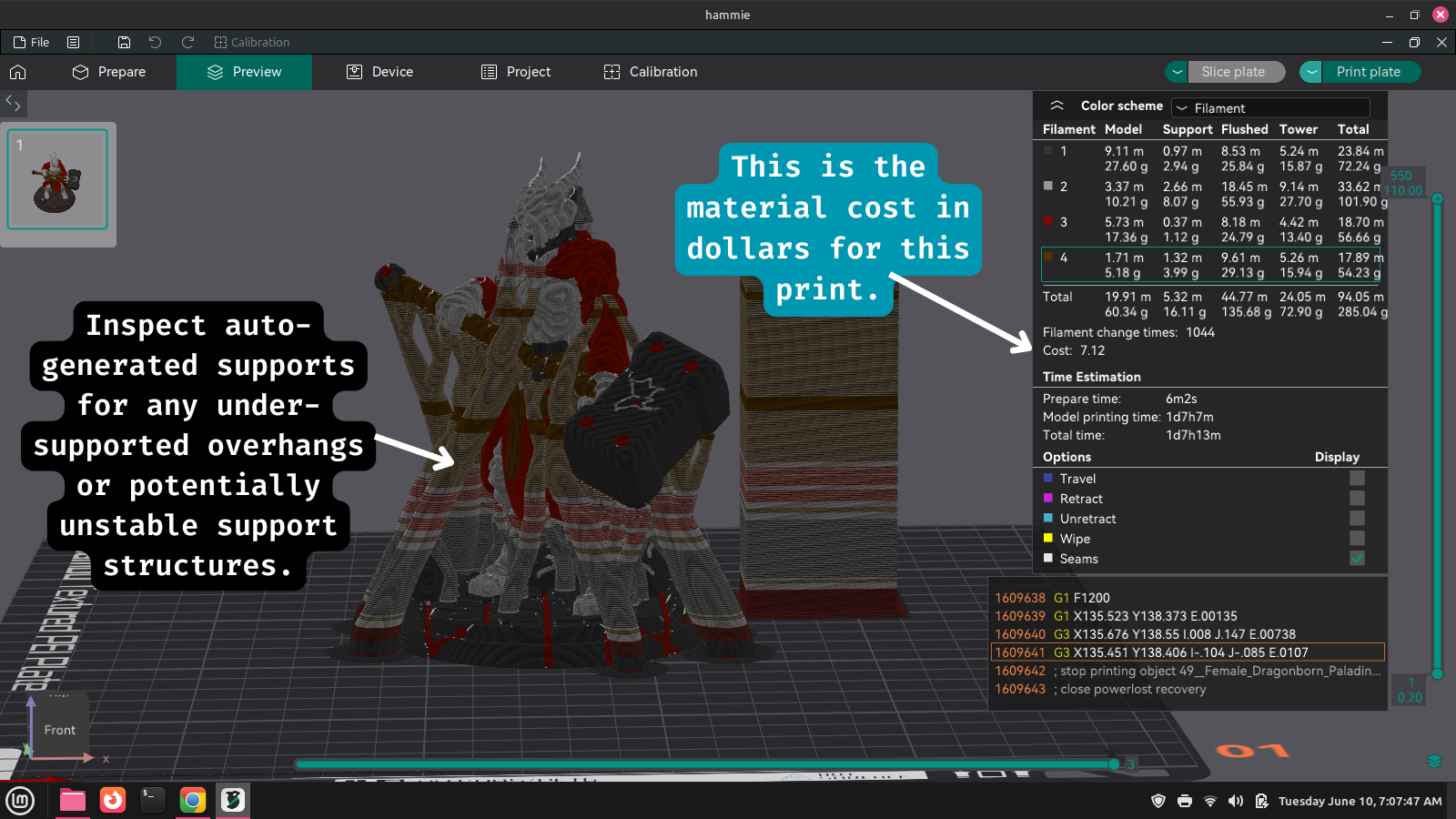Image resolution: width=1456 pixels, height=819 pixels.
Task: Click the Redo arrow icon
Action: click(x=187, y=42)
